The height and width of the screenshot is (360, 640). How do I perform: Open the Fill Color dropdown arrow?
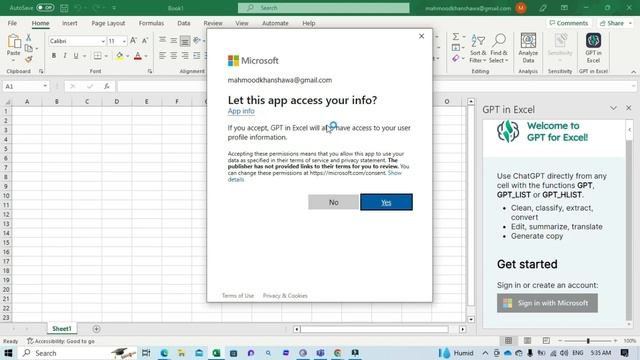click(x=127, y=56)
